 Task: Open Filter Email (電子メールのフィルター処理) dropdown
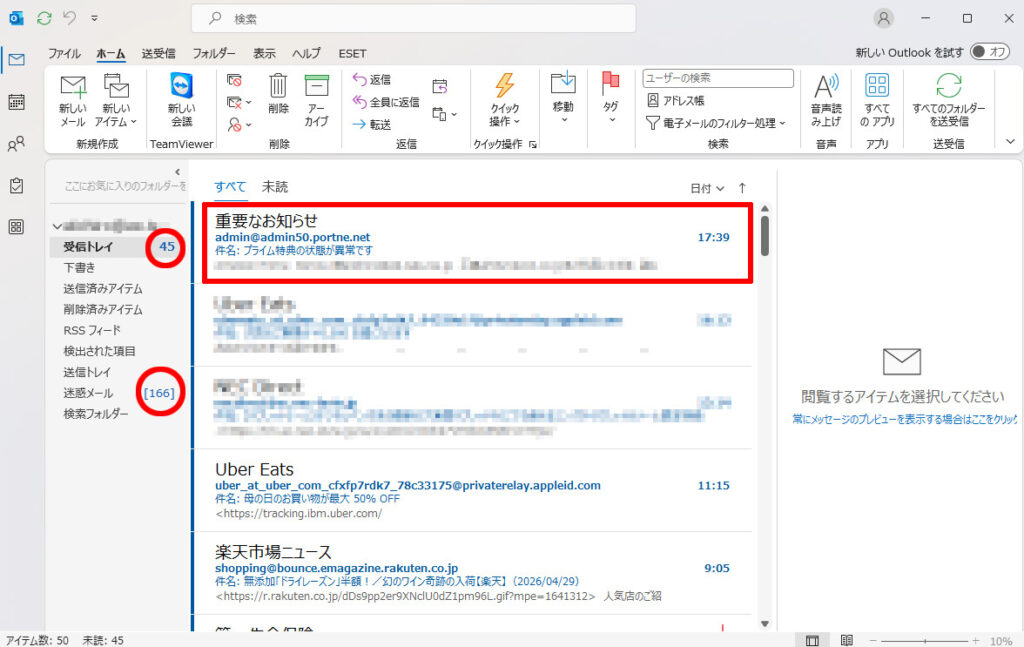point(716,123)
